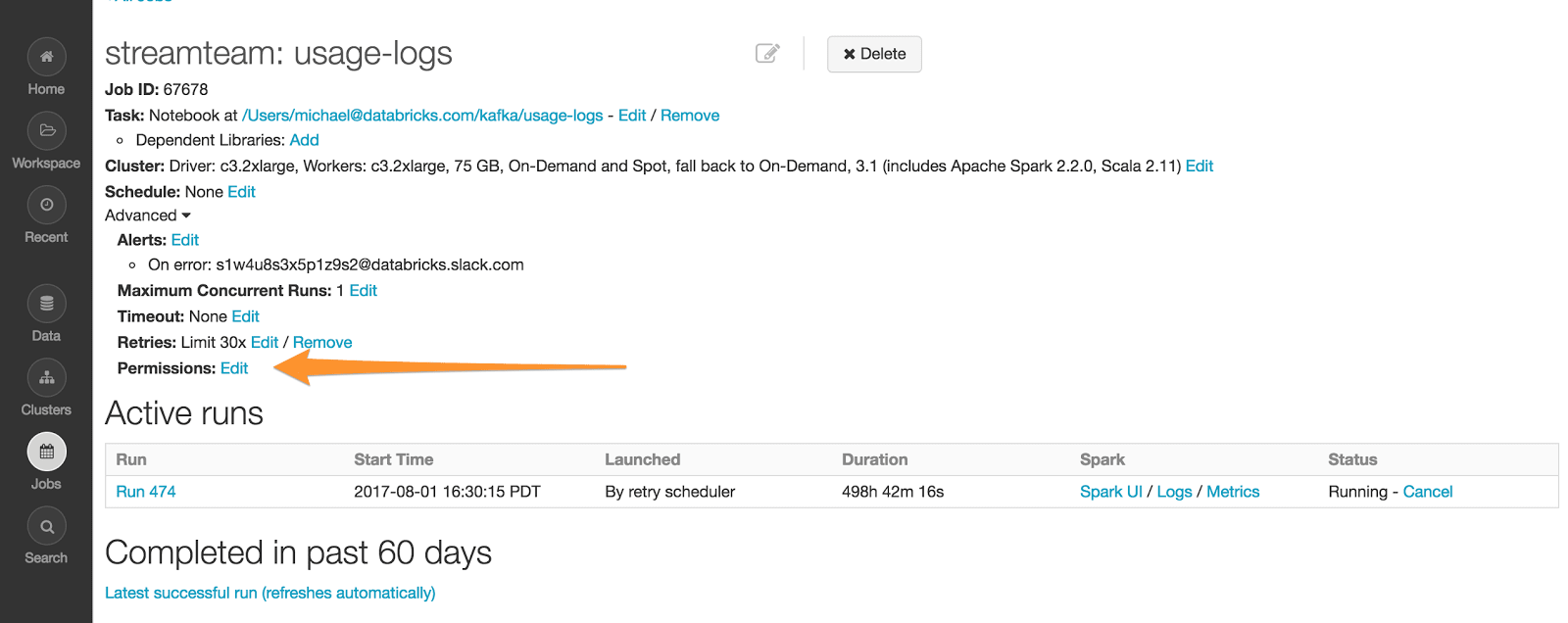
Task: Collapse the Advanced section
Action: coord(148,216)
